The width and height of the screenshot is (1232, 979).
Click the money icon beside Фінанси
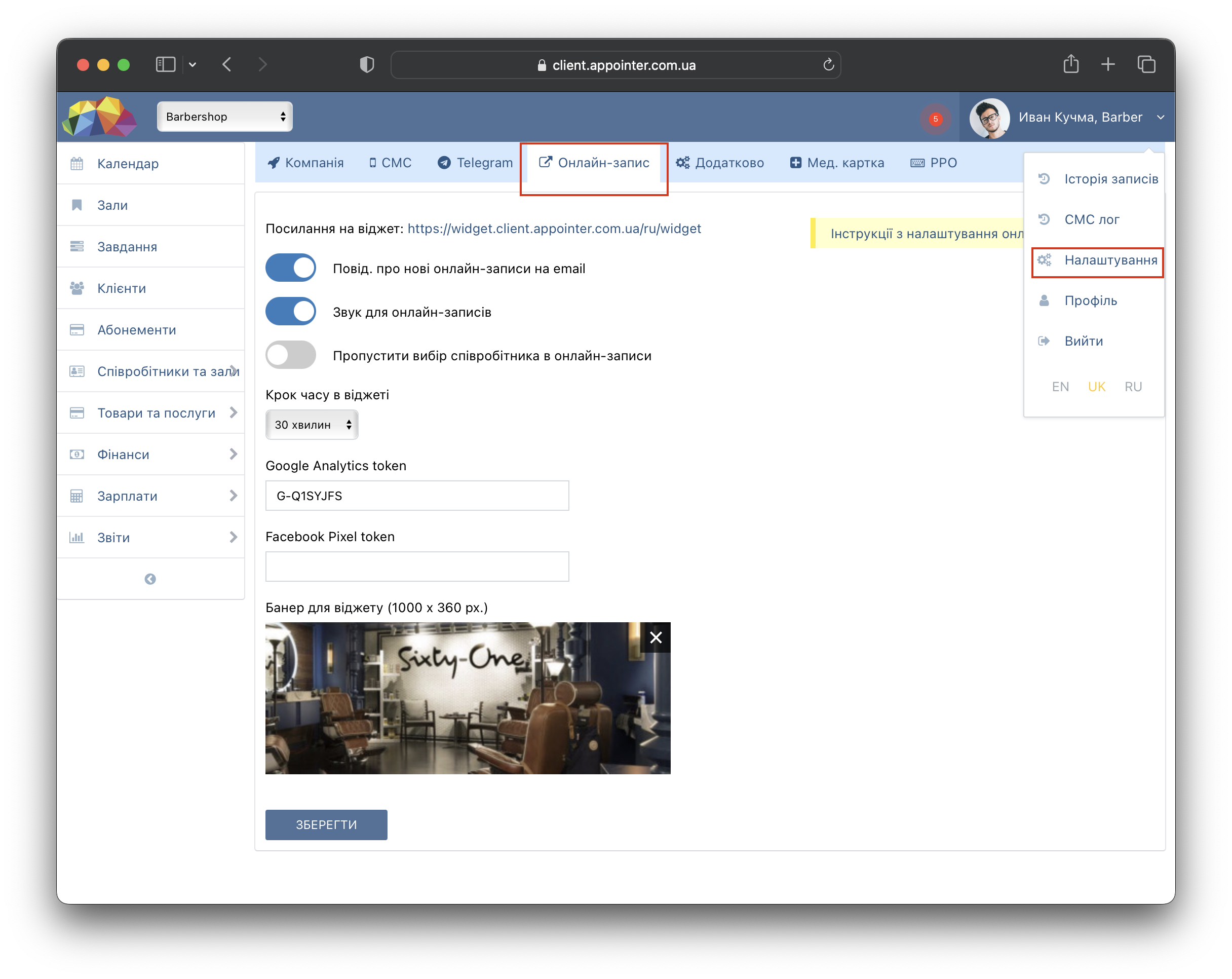pyautogui.click(x=76, y=455)
